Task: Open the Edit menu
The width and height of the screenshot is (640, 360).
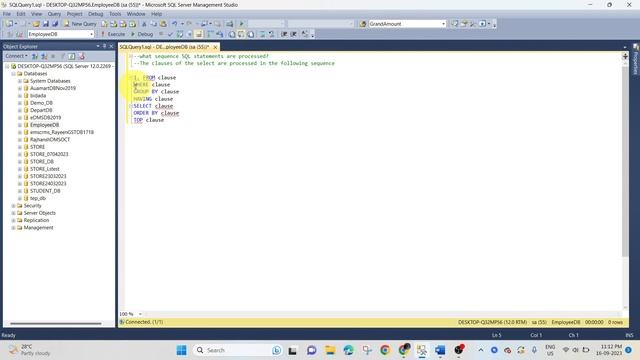Action: coord(21,14)
